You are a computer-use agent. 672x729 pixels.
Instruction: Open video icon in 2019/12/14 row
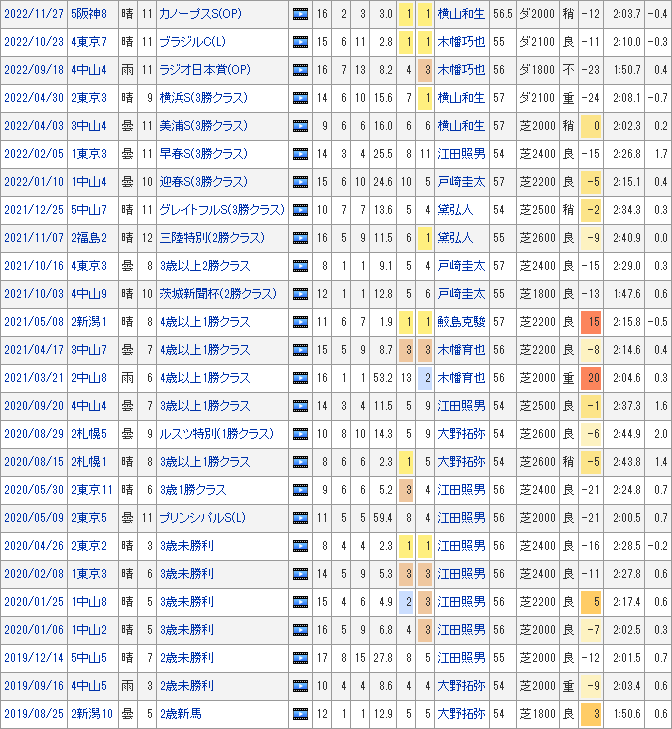[x=300, y=658]
